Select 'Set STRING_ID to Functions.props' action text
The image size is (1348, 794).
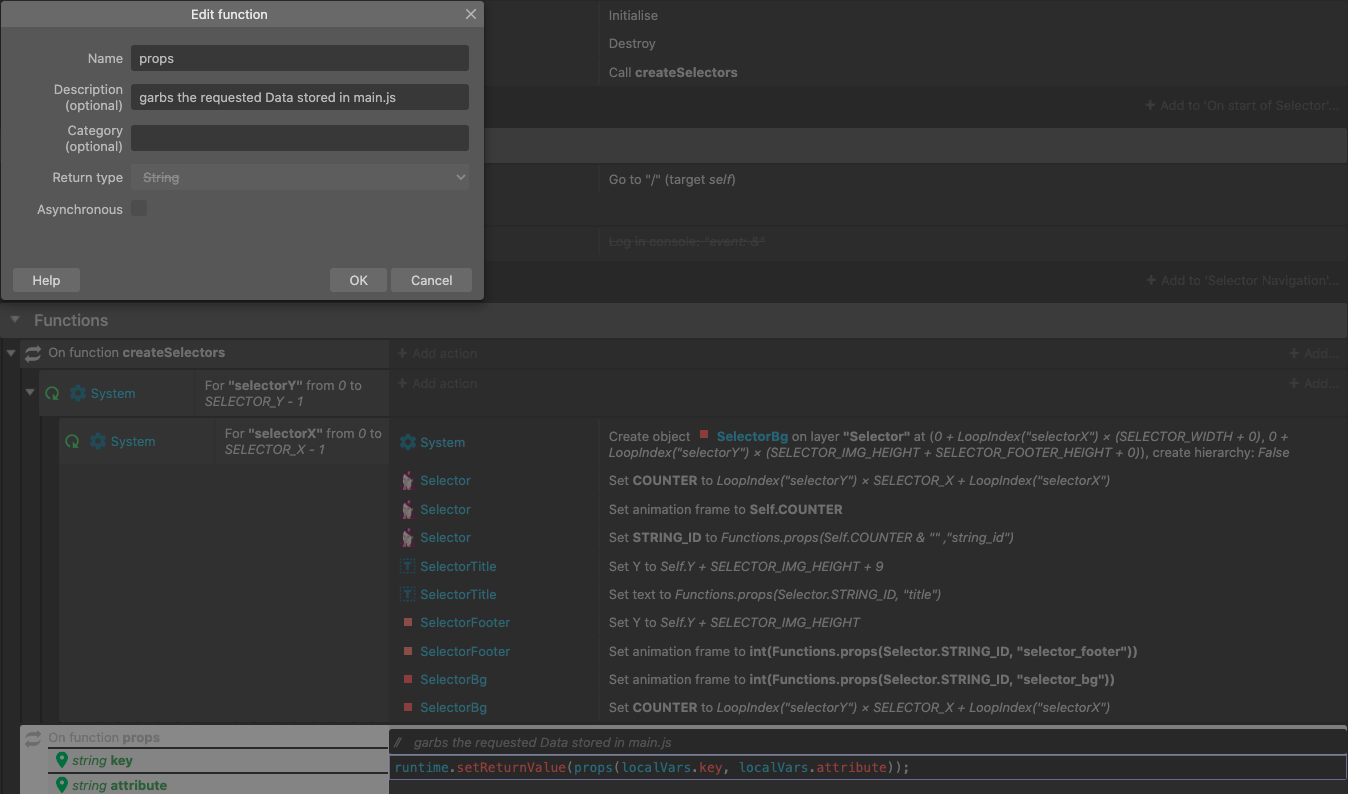[811, 538]
